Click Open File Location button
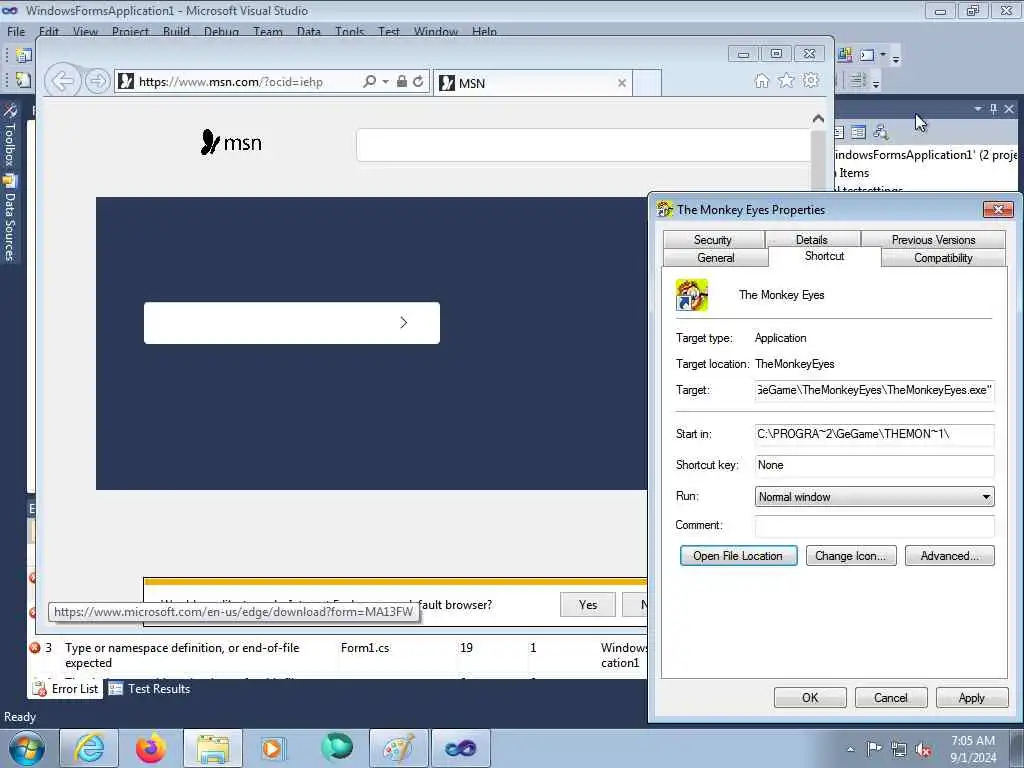Viewport: 1024px width, 768px height. 739,556
